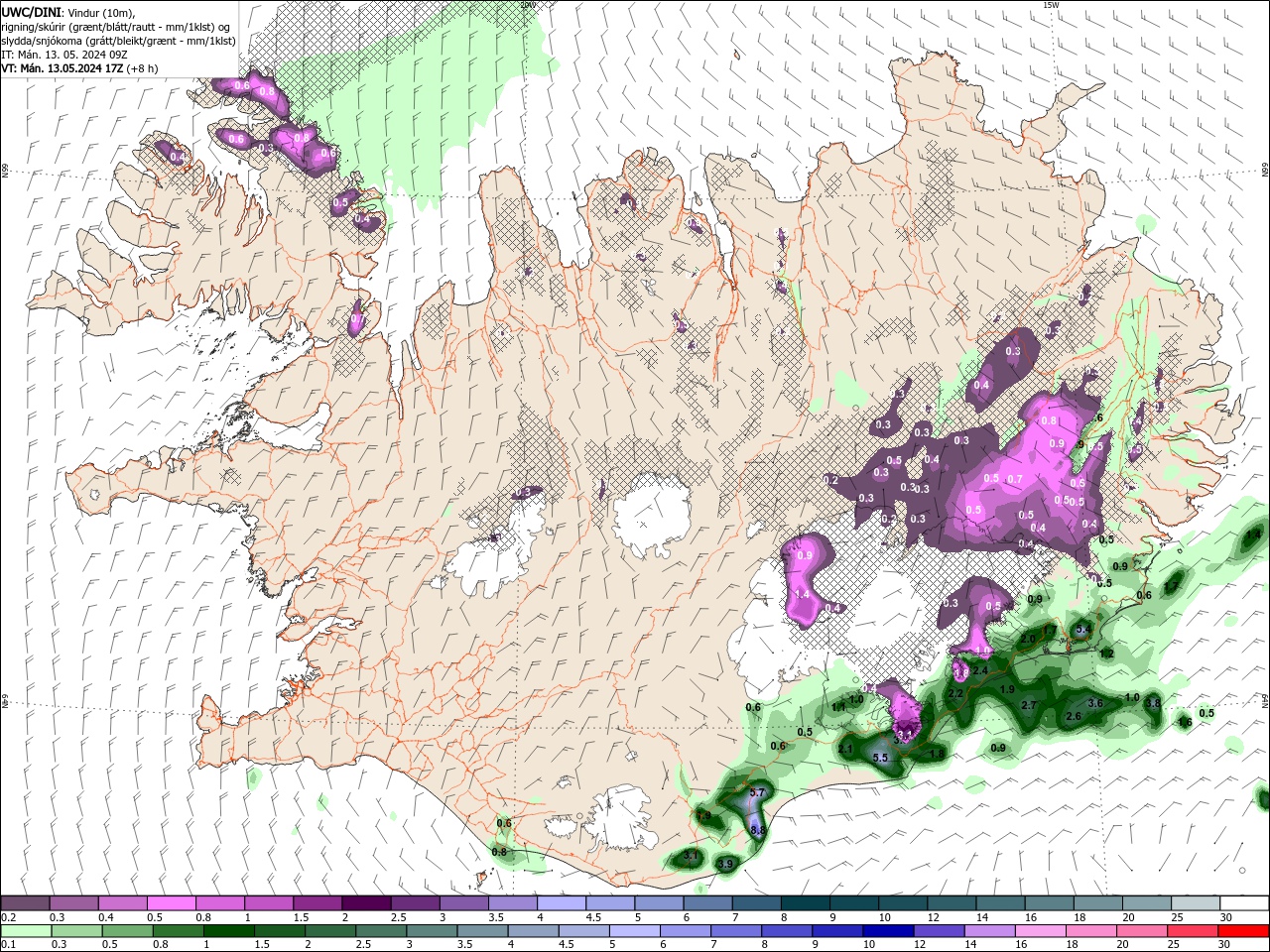Click the lower legend swatch starting at 2.5
Viewport: 1270px width, 952px height.
(380, 931)
